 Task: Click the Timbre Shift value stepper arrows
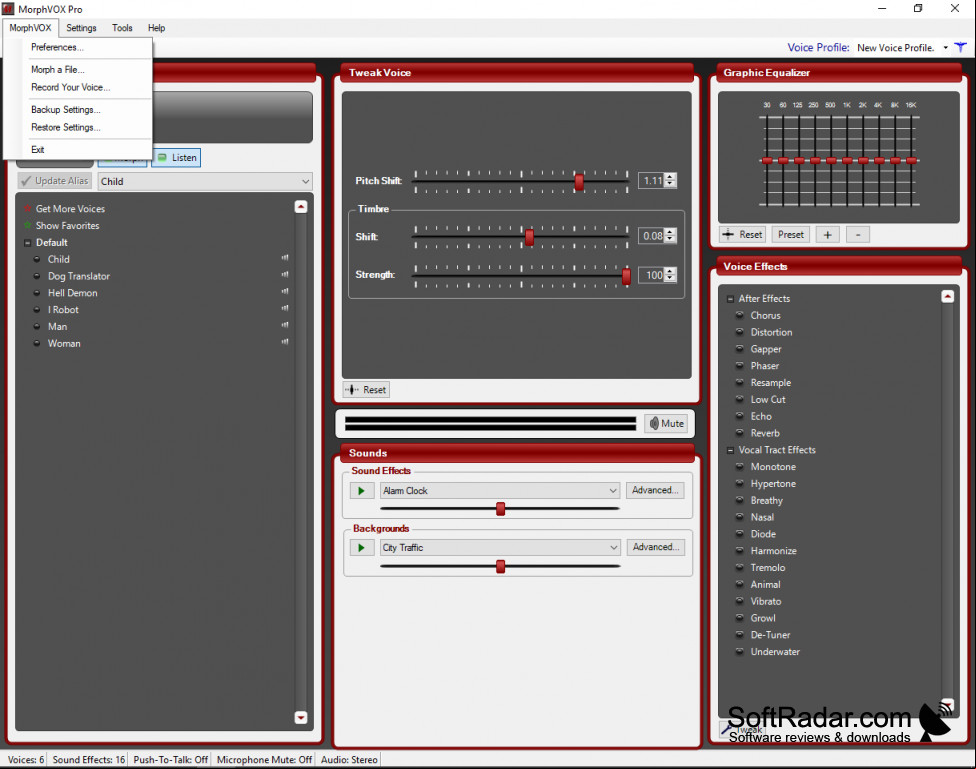(x=670, y=236)
